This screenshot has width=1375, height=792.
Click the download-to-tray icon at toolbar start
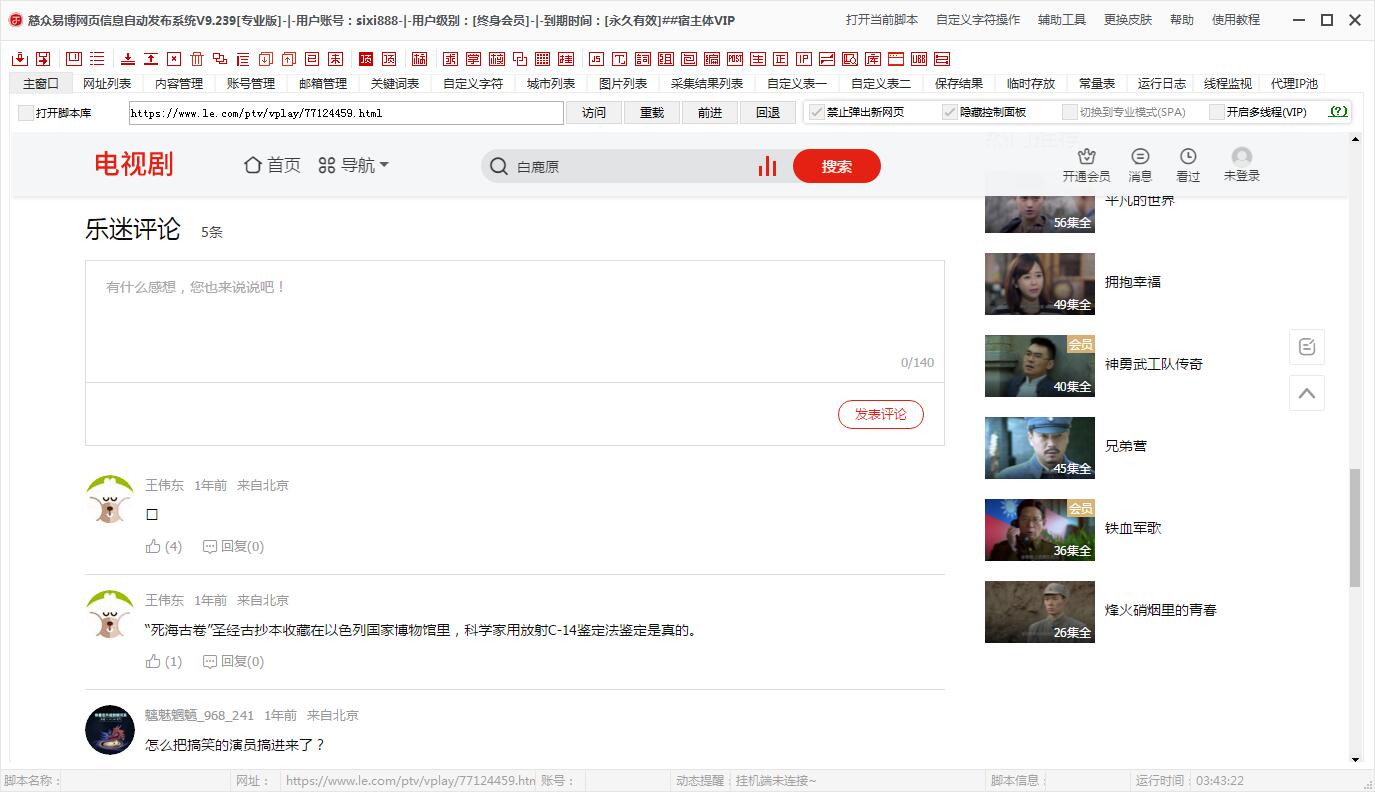19,58
